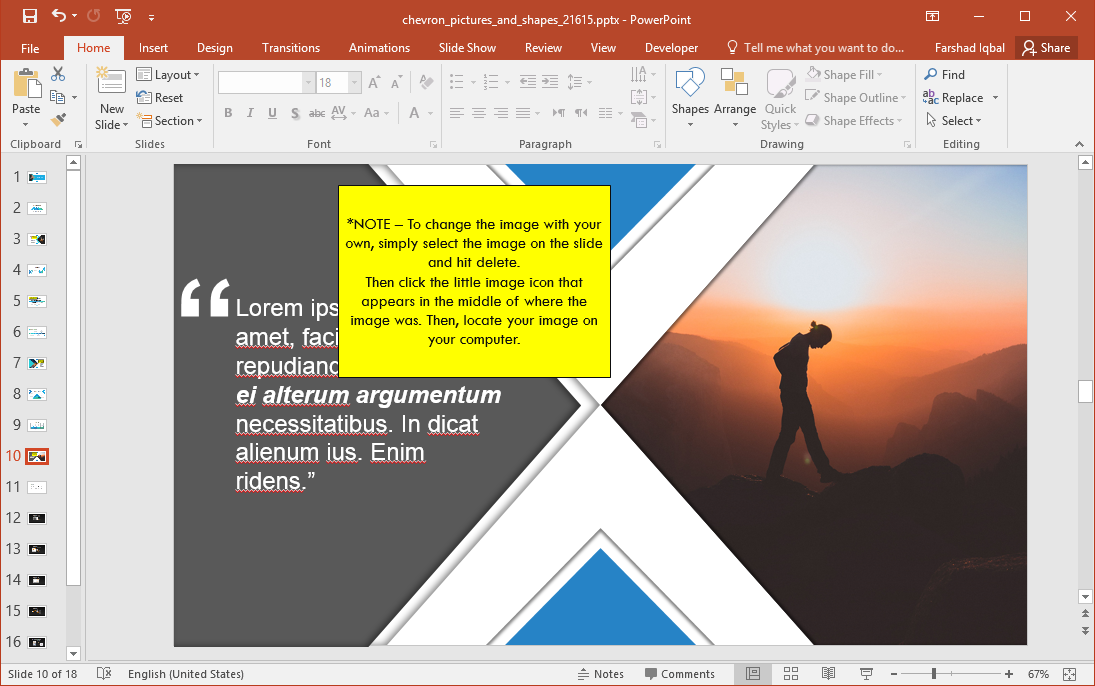
Task: Expand the Layout dropdown
Action: pyautogui.click(x=168, y=75)
